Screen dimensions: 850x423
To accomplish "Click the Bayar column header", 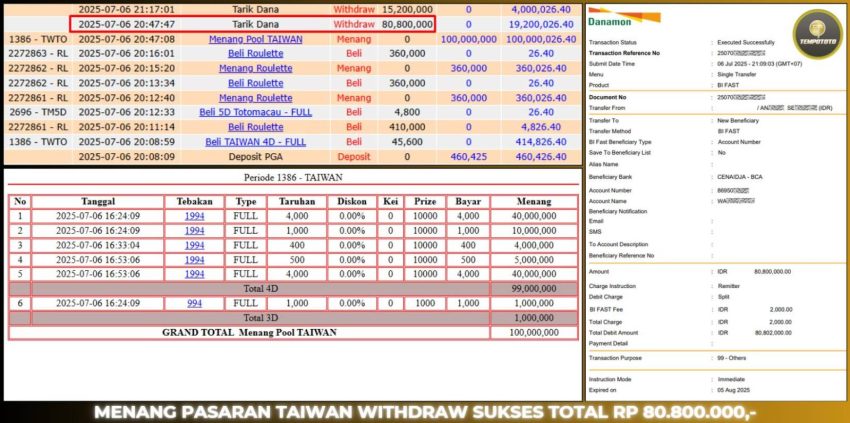I will pyautogui.click(x=467, y=201).
